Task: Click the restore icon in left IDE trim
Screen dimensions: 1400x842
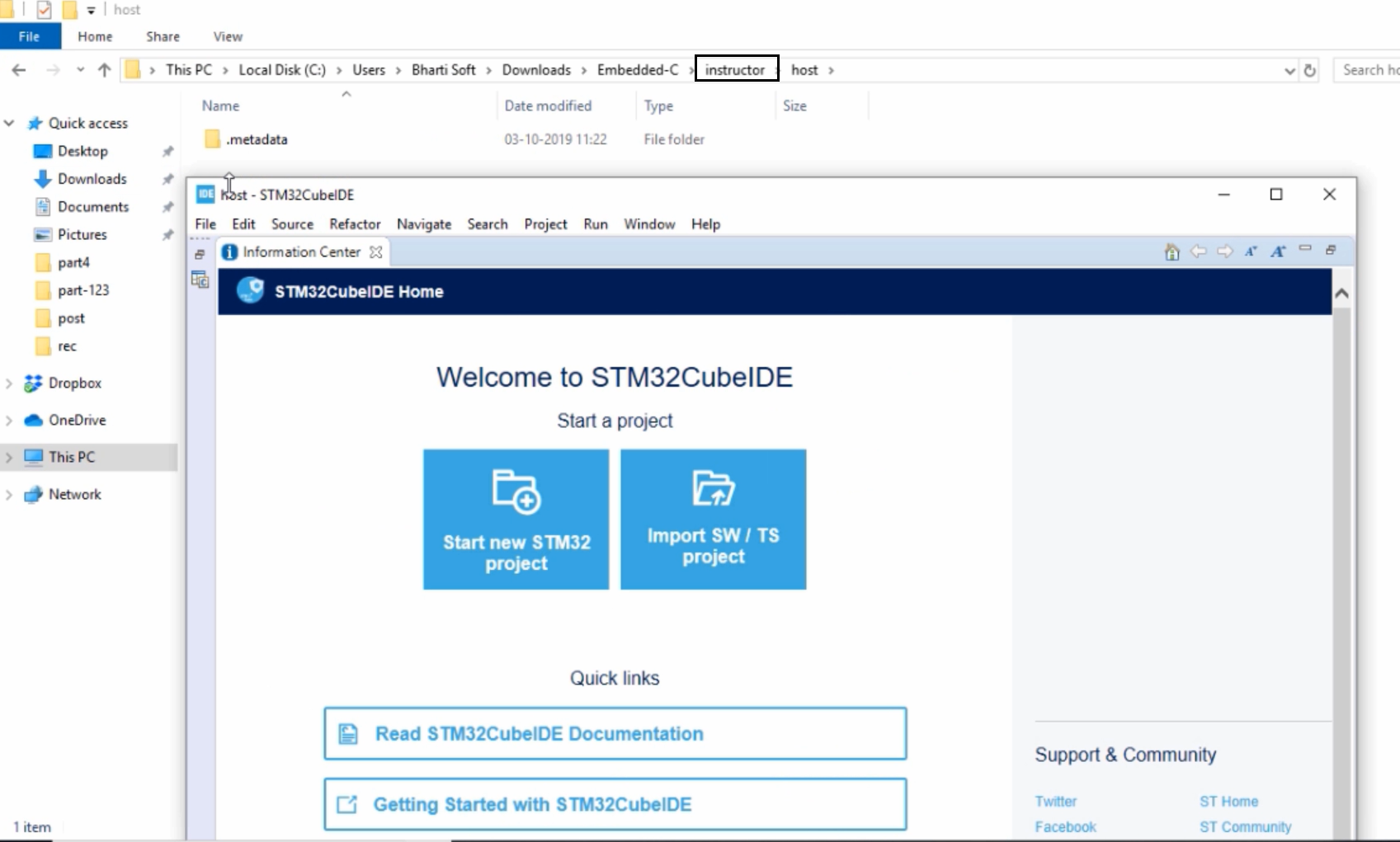Action: (200, 255)
